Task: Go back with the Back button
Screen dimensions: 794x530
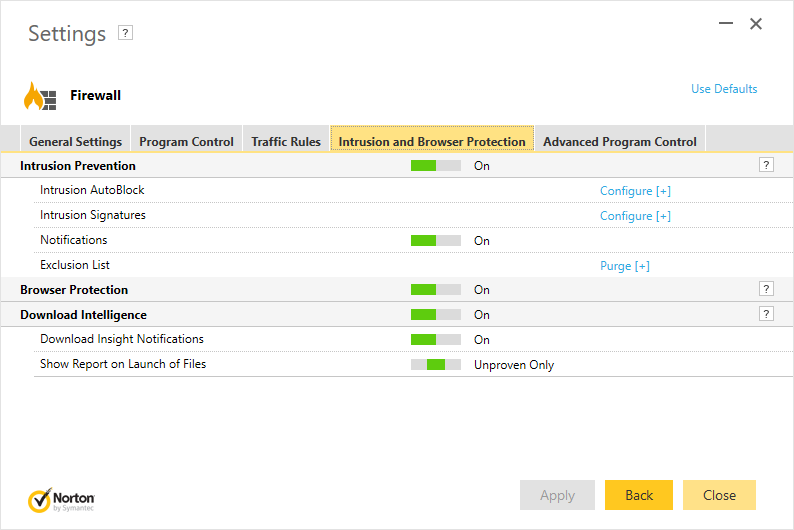Action: pos(639,495)
